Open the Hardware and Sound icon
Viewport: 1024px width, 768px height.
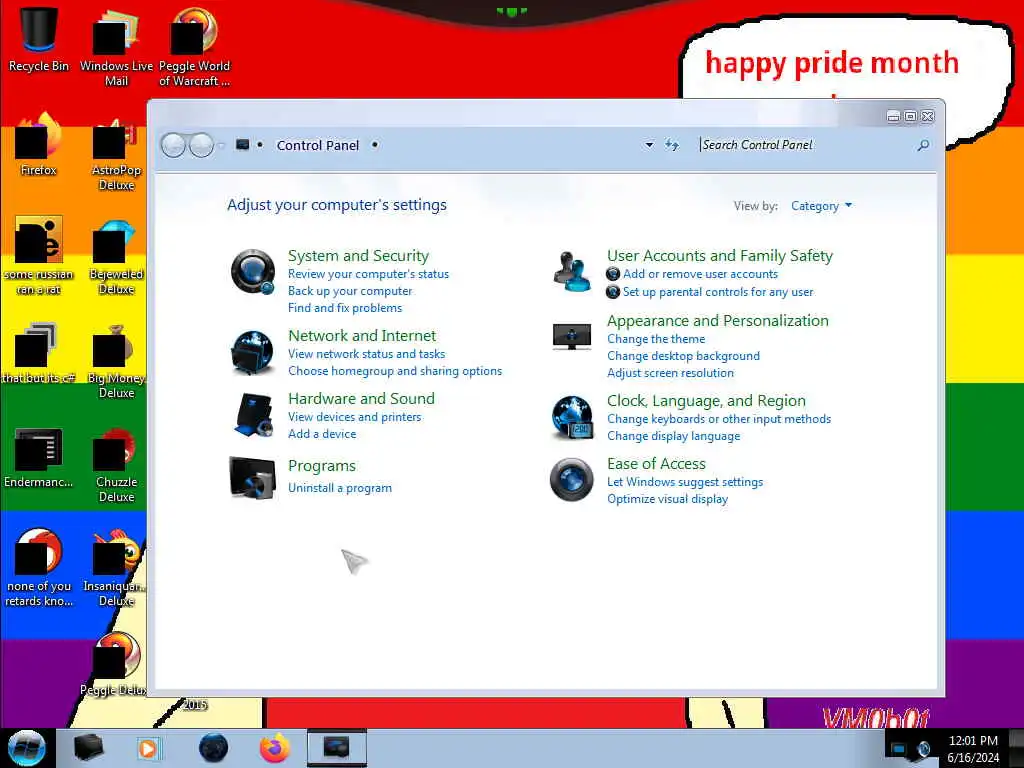(x=253, y=415)
